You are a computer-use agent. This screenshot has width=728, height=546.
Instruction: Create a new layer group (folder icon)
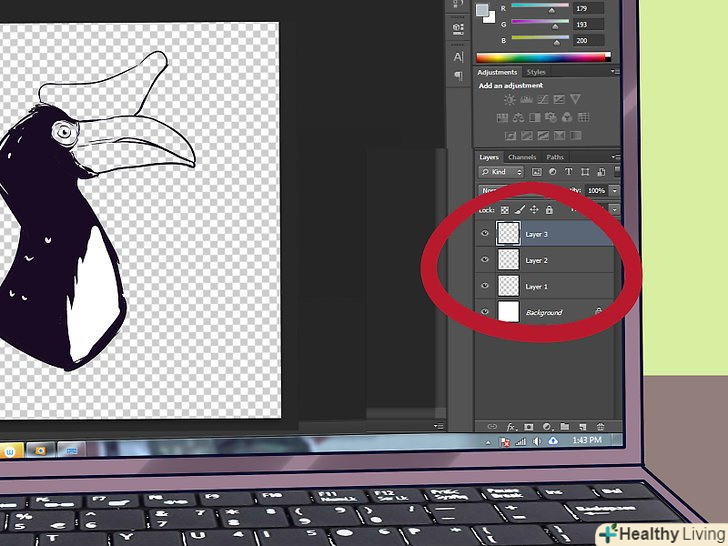[565, 426]
